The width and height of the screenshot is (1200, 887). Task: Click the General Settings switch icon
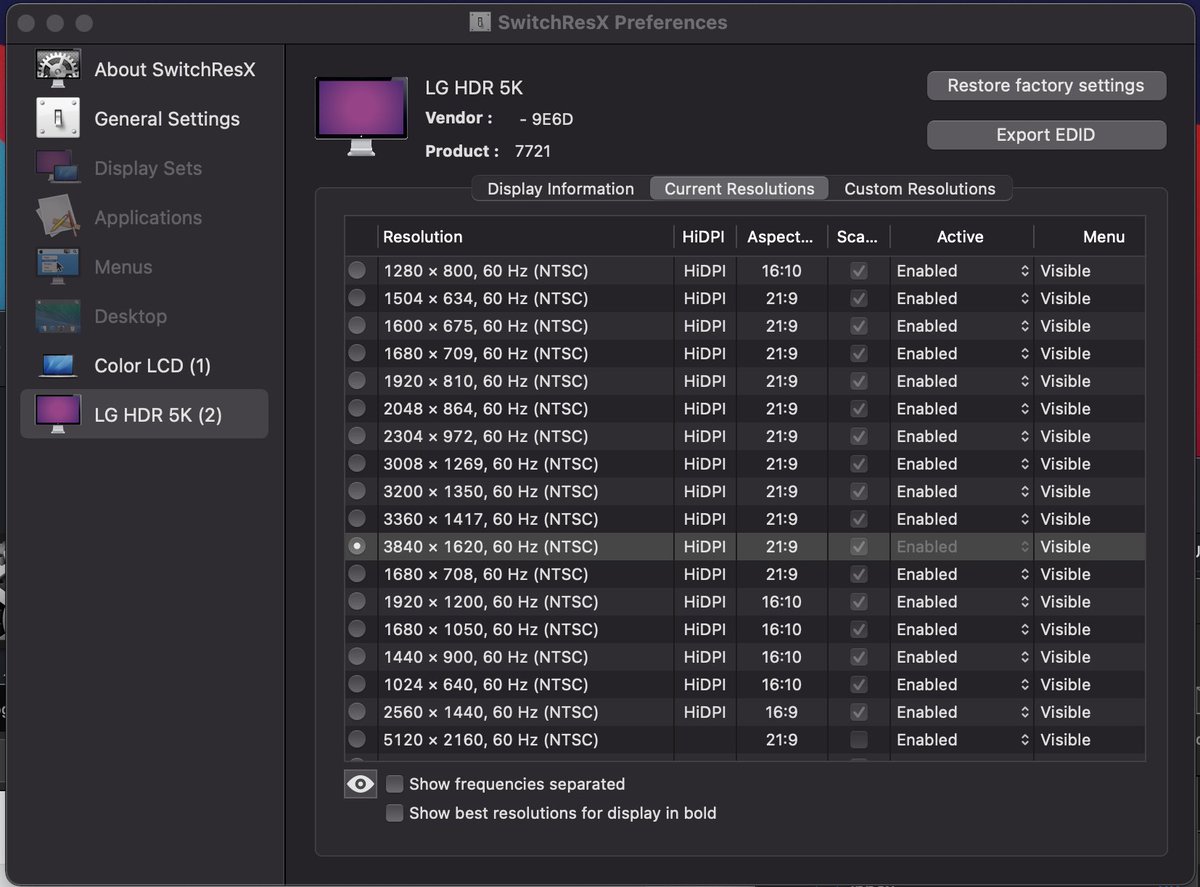pos(57,119)
